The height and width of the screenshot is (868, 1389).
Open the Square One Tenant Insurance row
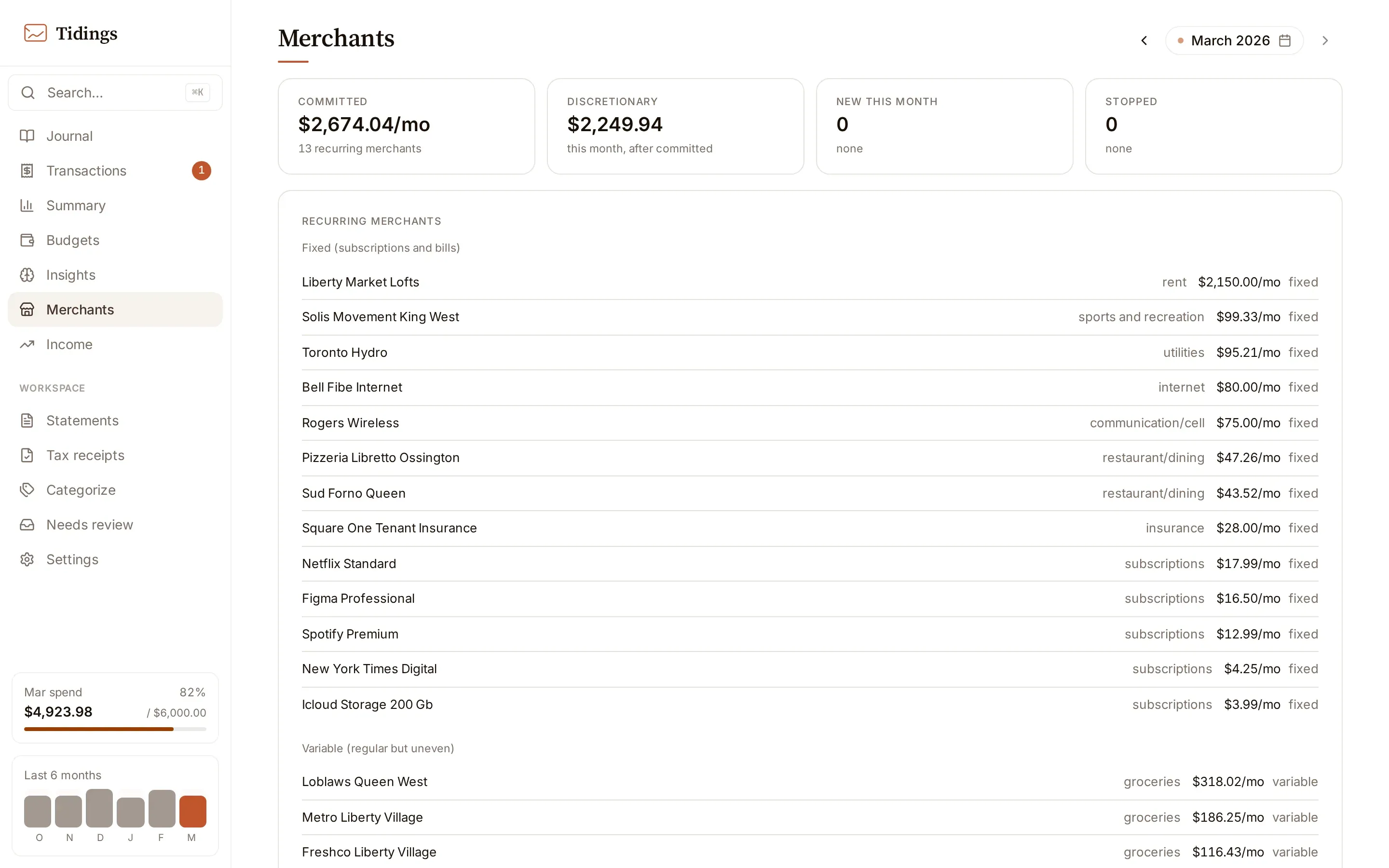pyautogui.click(x=810, y=528)
